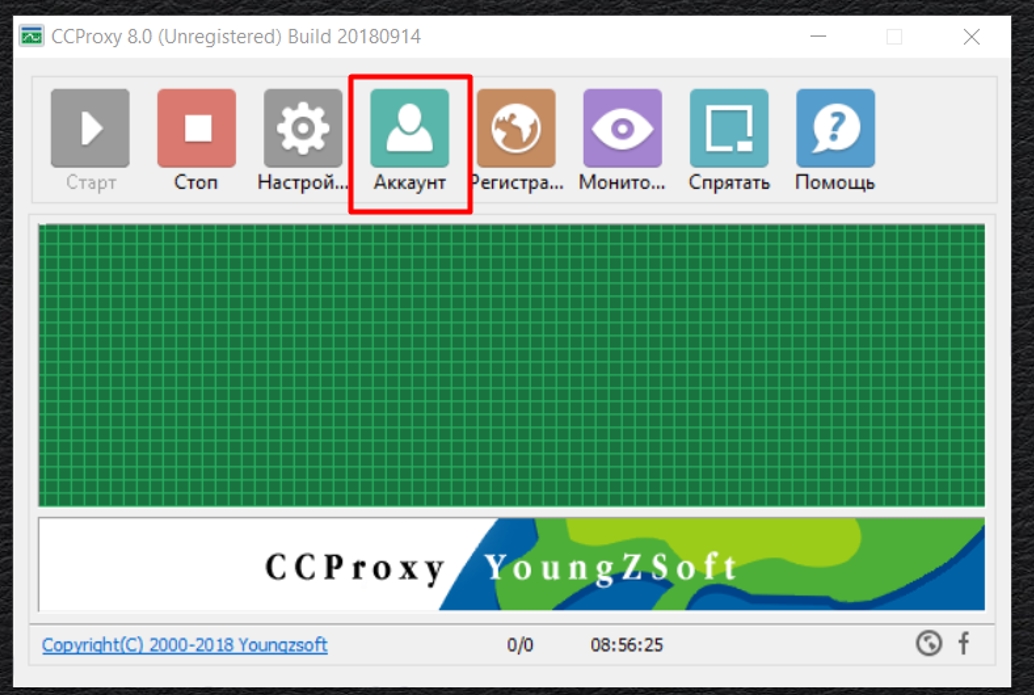
Task: Stop the proxy with Стоп button
Action: (x=197, y=128)
